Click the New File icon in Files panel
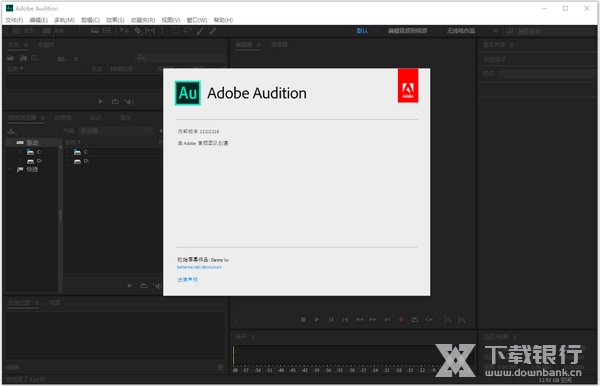Viewport: 600px width, 386px height. [35, 58]
